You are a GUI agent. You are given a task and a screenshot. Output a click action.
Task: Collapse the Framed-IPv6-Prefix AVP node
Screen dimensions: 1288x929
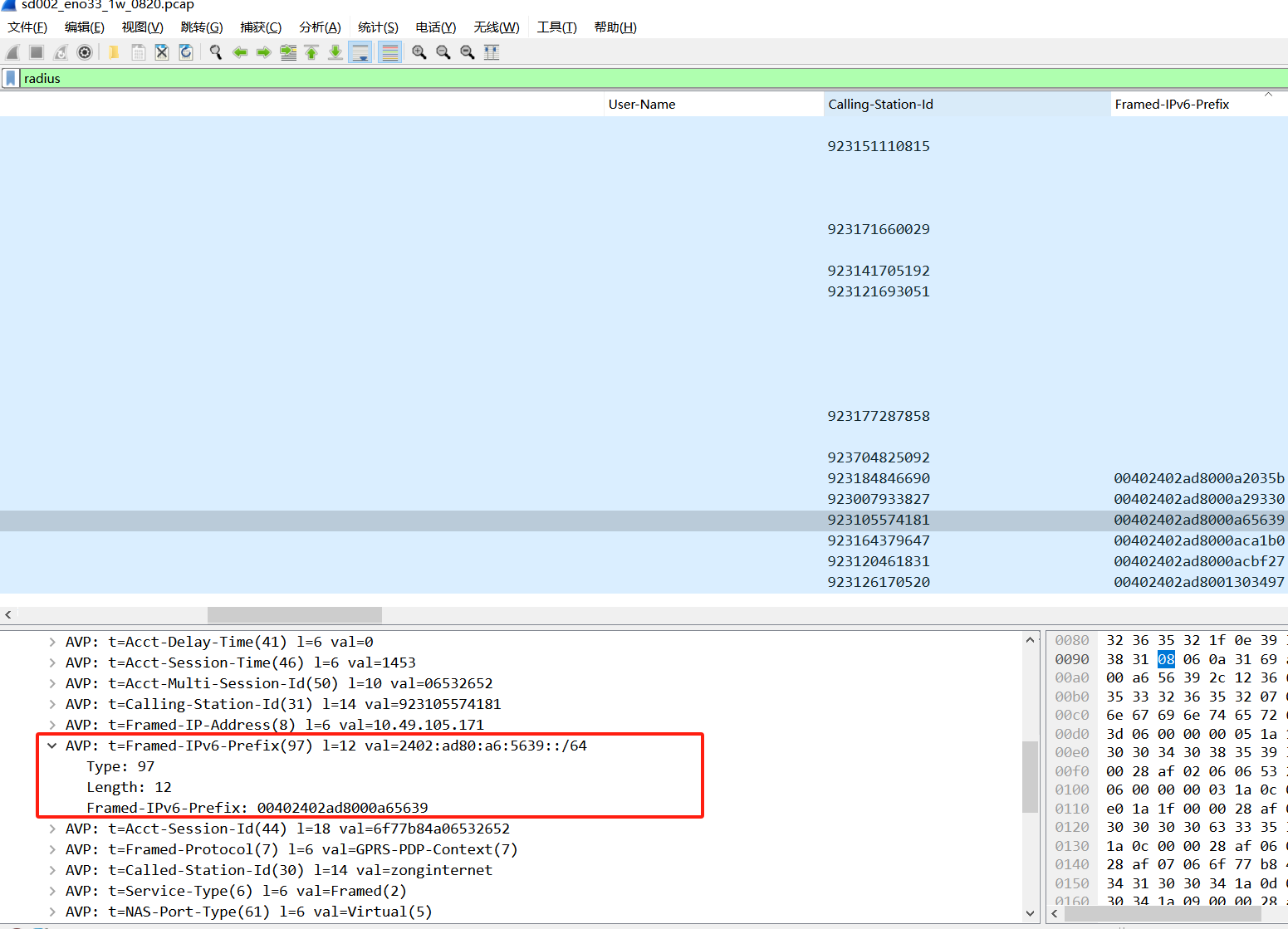pos(52,746)
